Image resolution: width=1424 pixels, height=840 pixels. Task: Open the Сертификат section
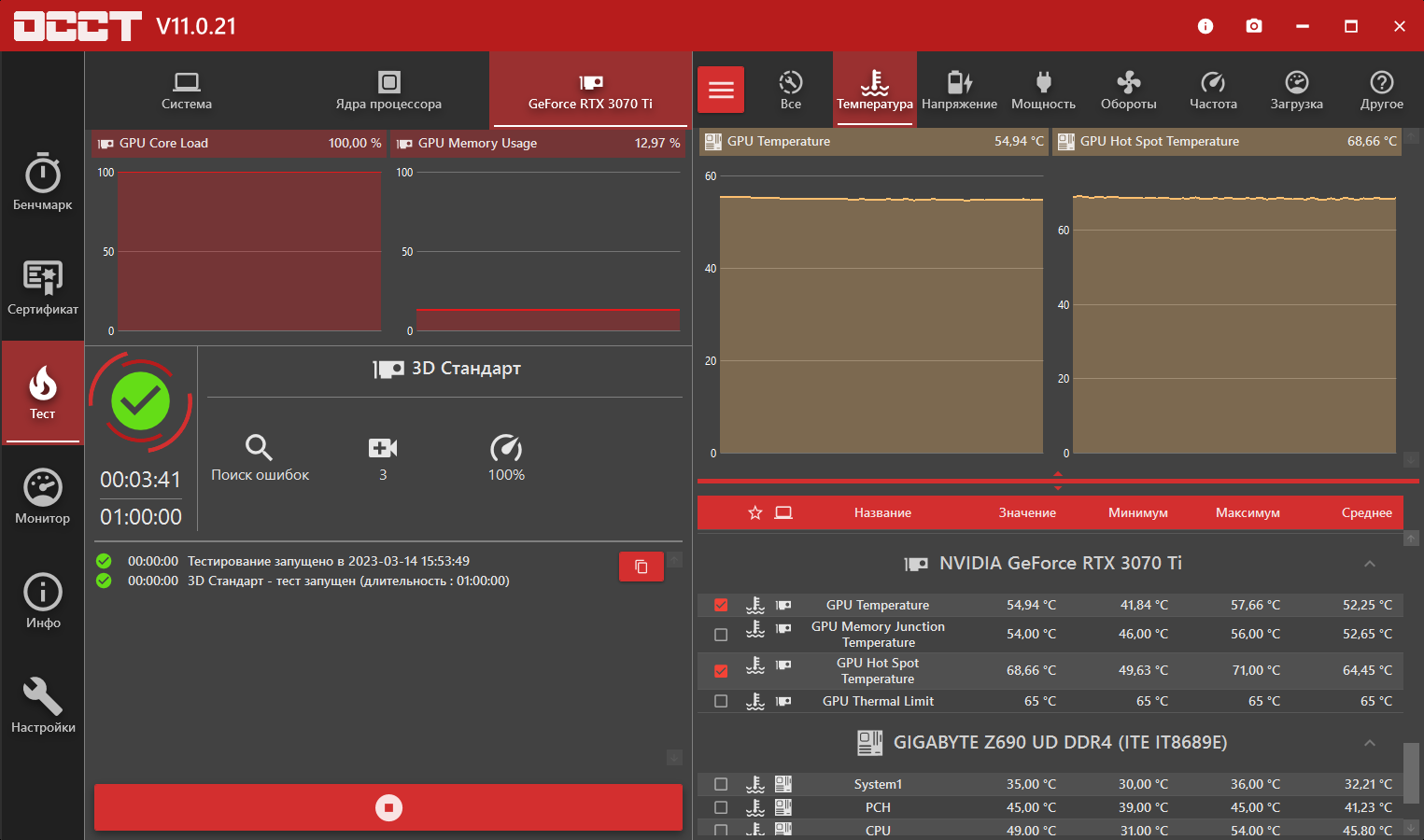(x=43, y=287)
